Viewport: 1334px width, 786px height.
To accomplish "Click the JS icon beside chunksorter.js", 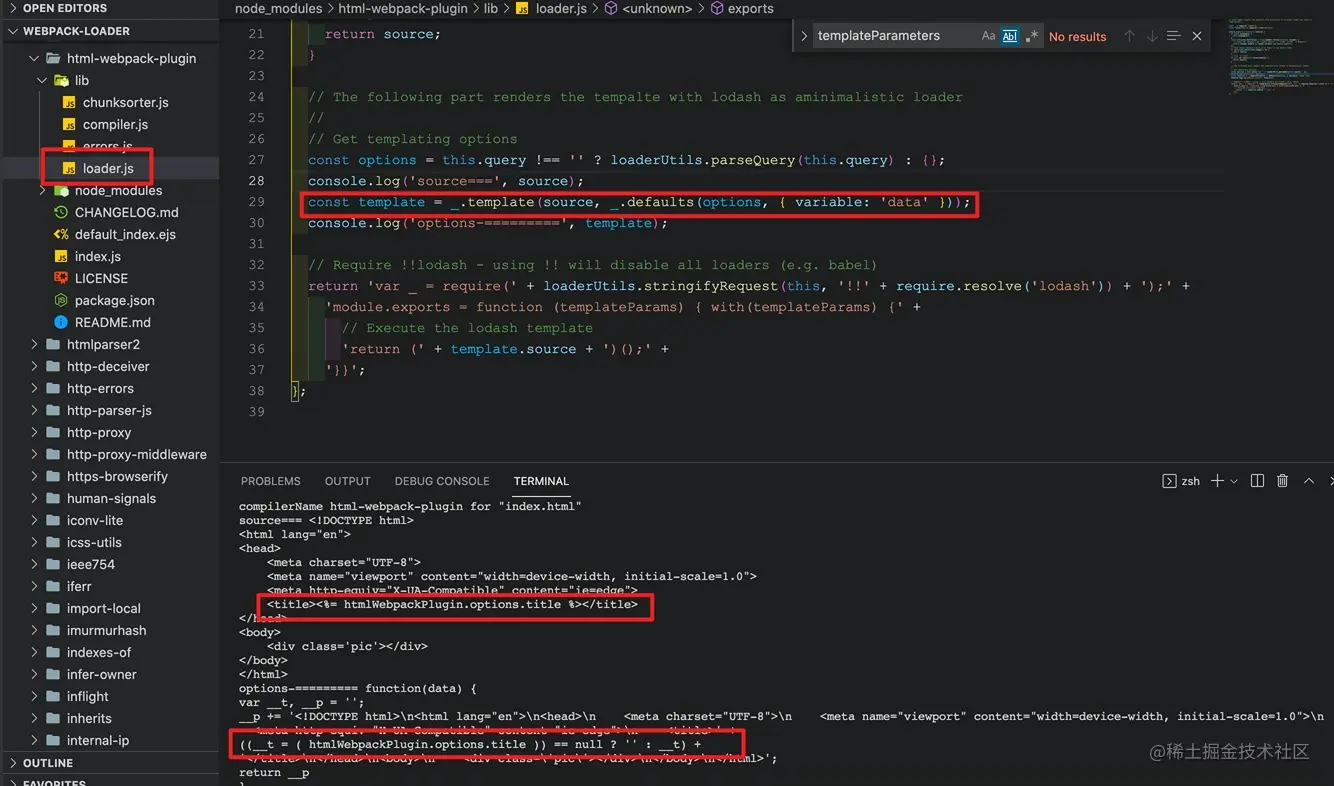I will tap(69, 102).
